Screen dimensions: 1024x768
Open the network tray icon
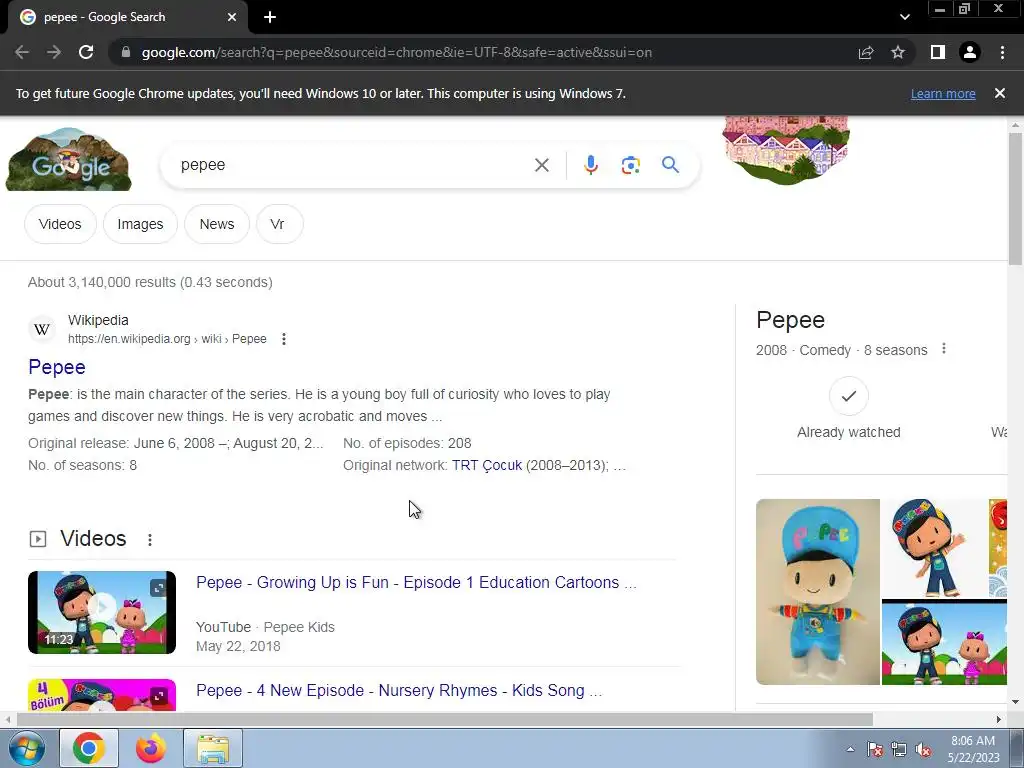(x=899, y=749)
